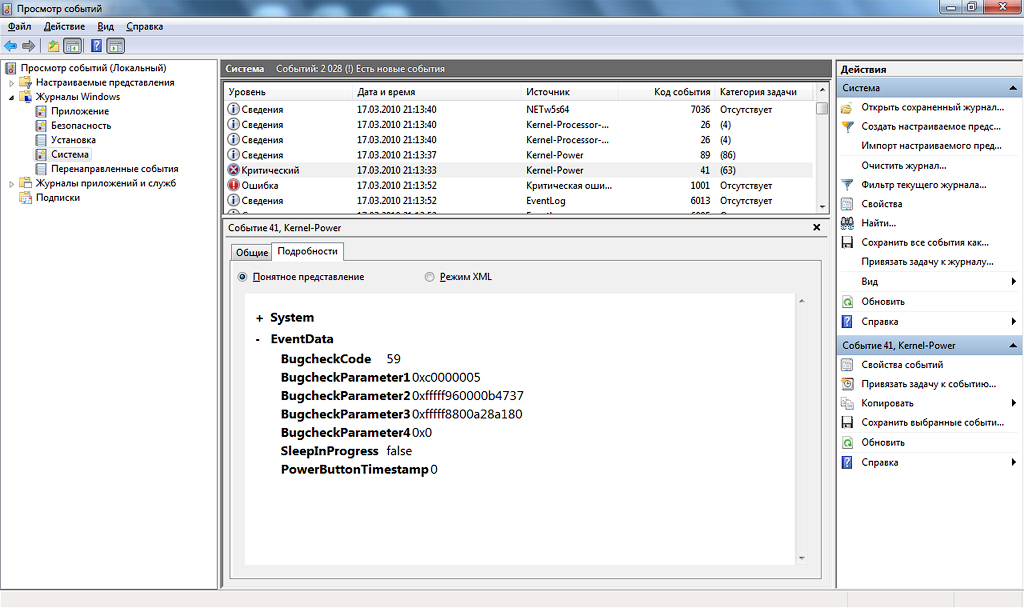The image size is (1024, 608).
Task: Select the Понятное представление radio button
Action: (x=243, y=277)
